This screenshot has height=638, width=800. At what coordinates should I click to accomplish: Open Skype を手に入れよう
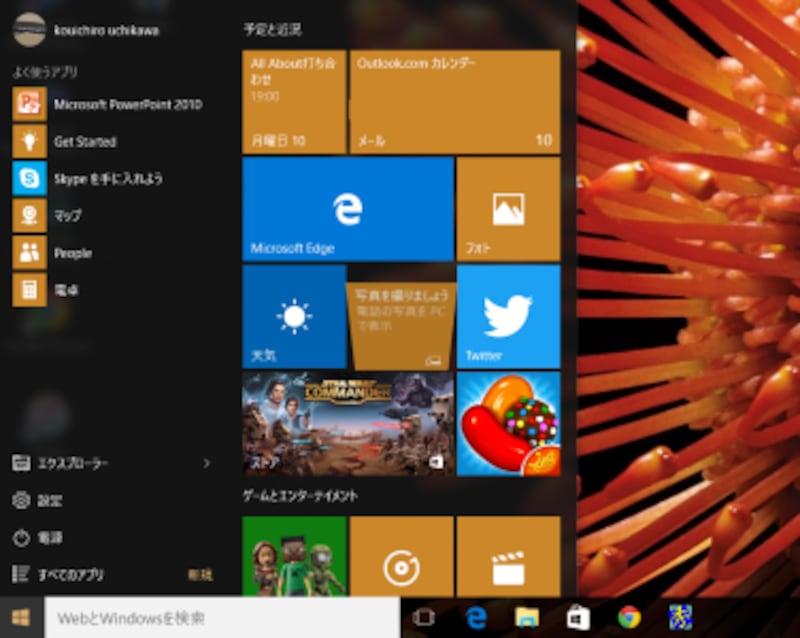pyautogui.click(x=88, y=179)
